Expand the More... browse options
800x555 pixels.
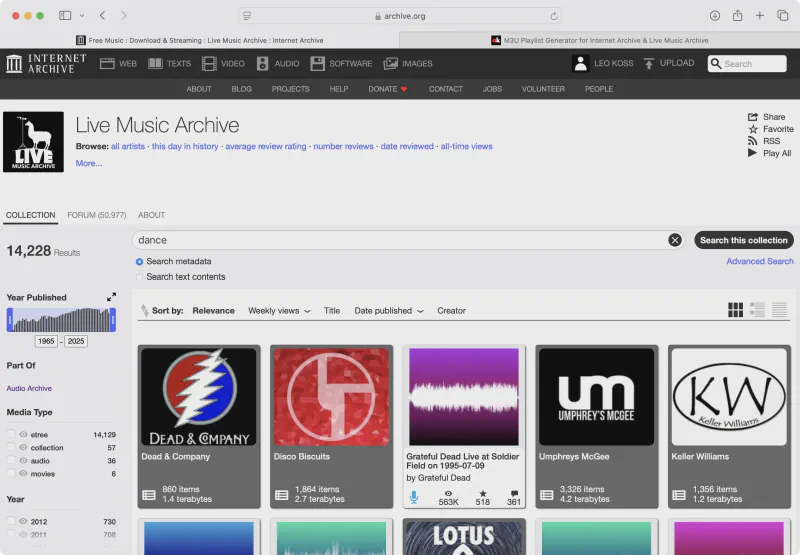pyautogui.click(x=89, y=163)
